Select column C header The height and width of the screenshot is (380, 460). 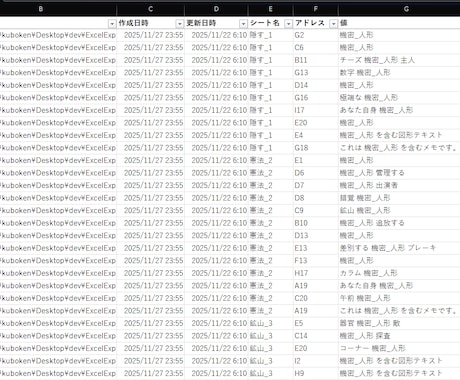coord(151,9)
